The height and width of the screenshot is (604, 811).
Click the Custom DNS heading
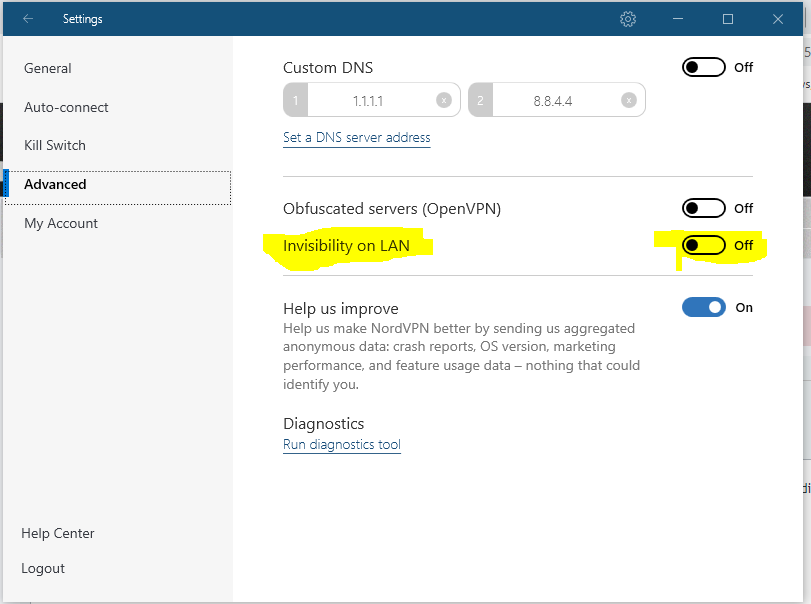coord(328,68)
